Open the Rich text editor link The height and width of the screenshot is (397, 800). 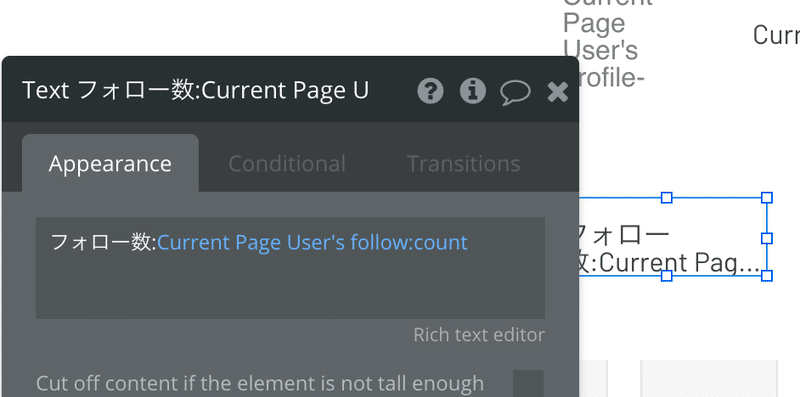point(479,335)
